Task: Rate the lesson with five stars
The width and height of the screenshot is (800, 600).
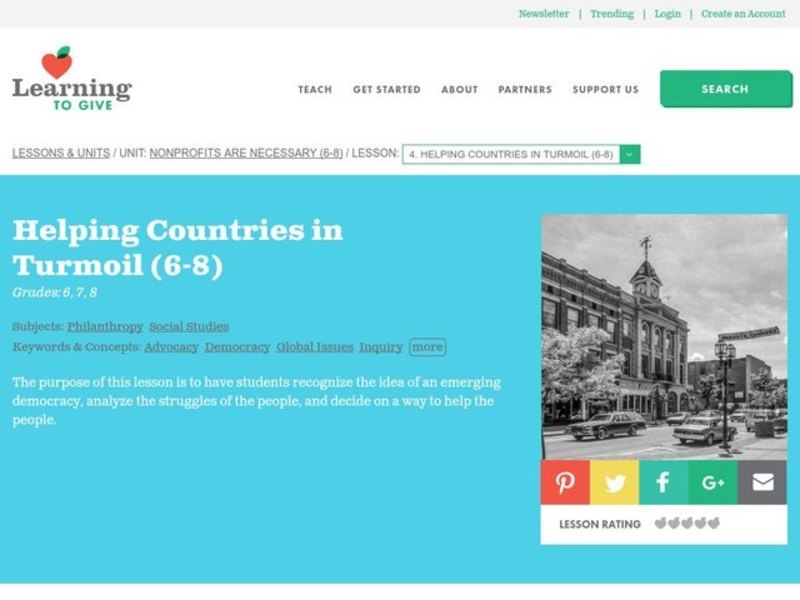Action: coord(712,523)
